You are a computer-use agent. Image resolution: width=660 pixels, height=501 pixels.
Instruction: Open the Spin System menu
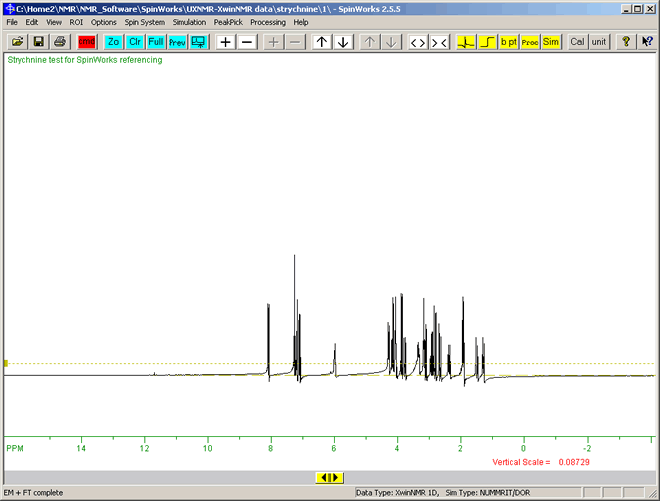click(144, 22)
